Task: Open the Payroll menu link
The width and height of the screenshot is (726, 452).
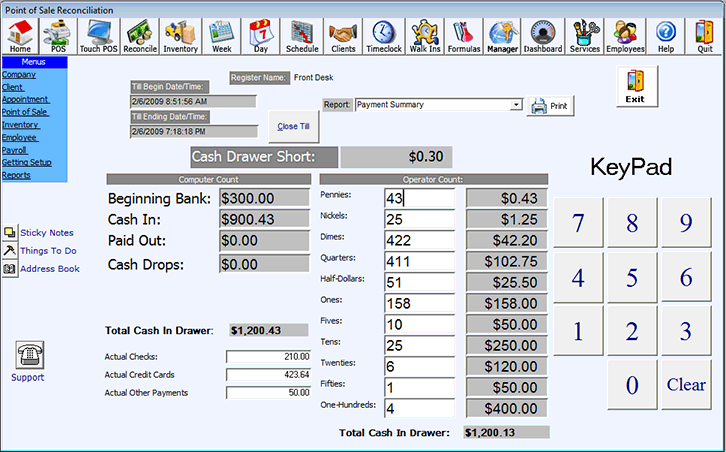Action: pos(15,151)
